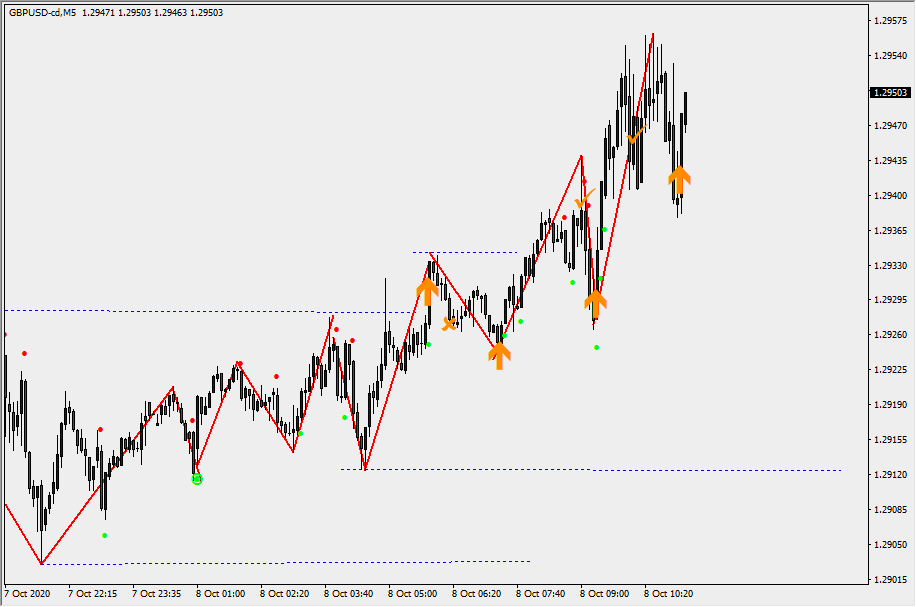Click the red zigzag line's lowest trough
The width and height of the screenshot is (916, 607).
coord(42,564)
